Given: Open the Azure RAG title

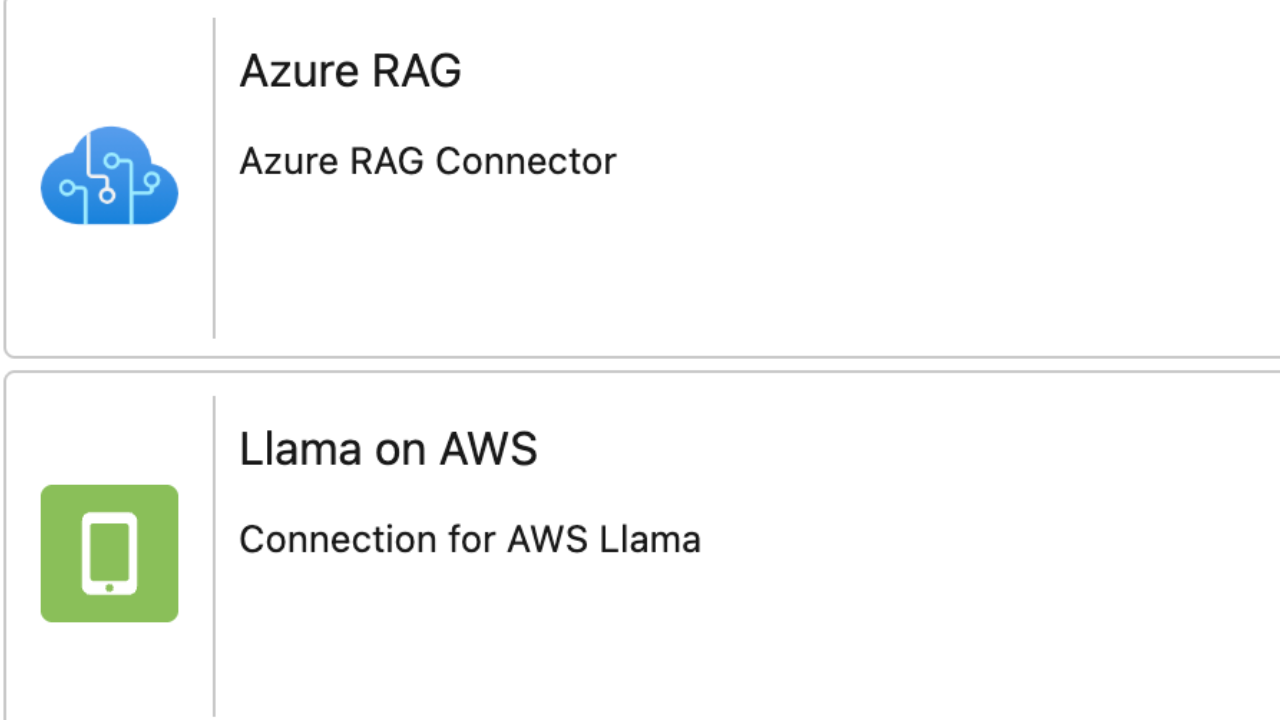Looking at the screenshot, I should coord(350,71).
